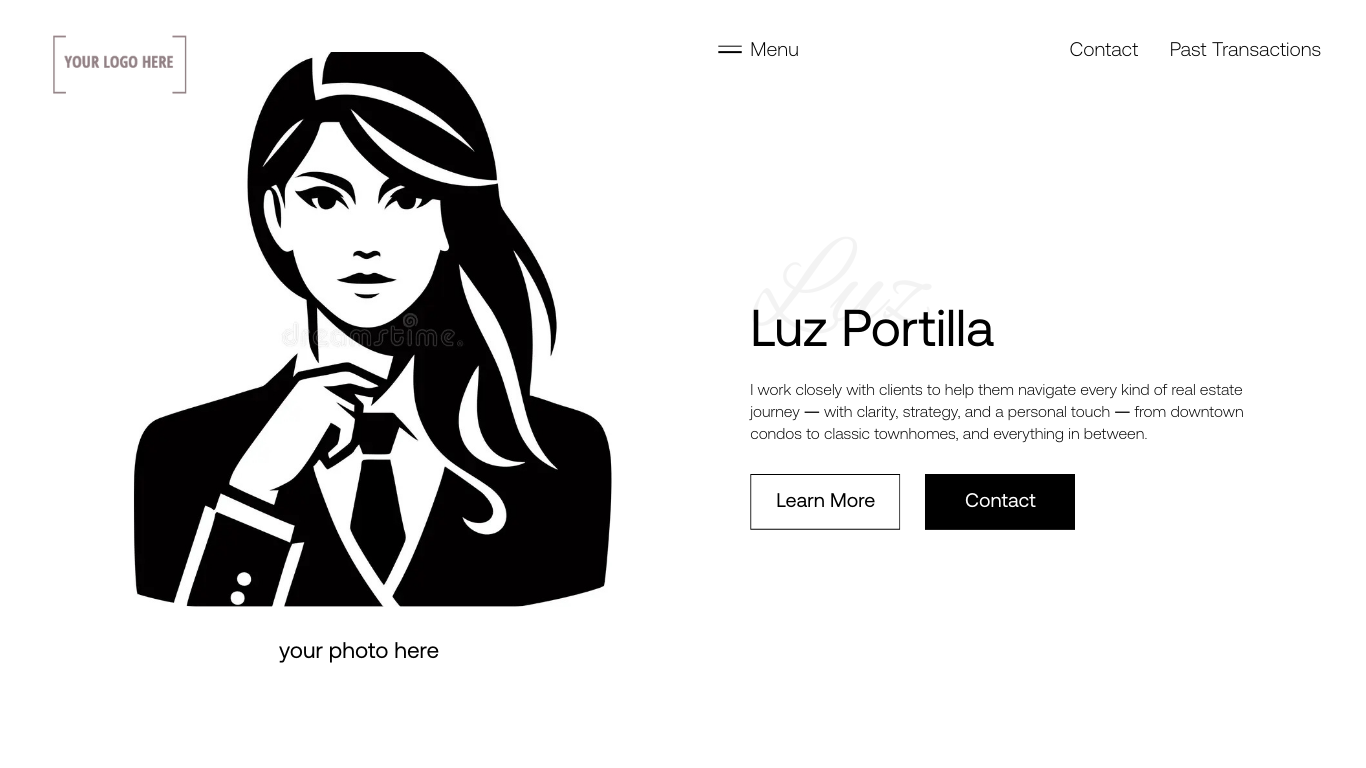1366x768 pixels.
Task: Click the real estate journey description paragraph
Action: pos(997,412)
